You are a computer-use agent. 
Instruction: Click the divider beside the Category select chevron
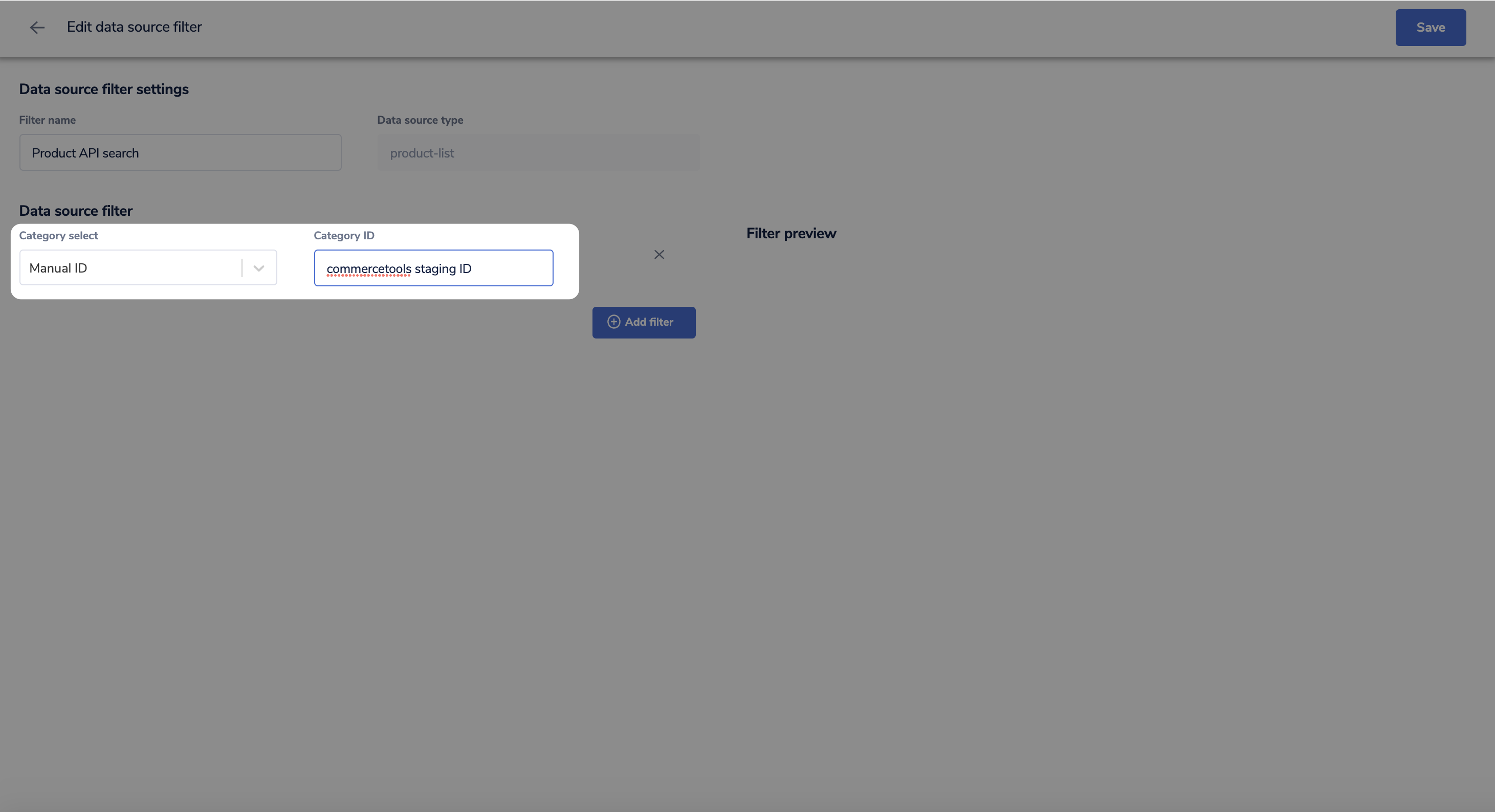242,268
